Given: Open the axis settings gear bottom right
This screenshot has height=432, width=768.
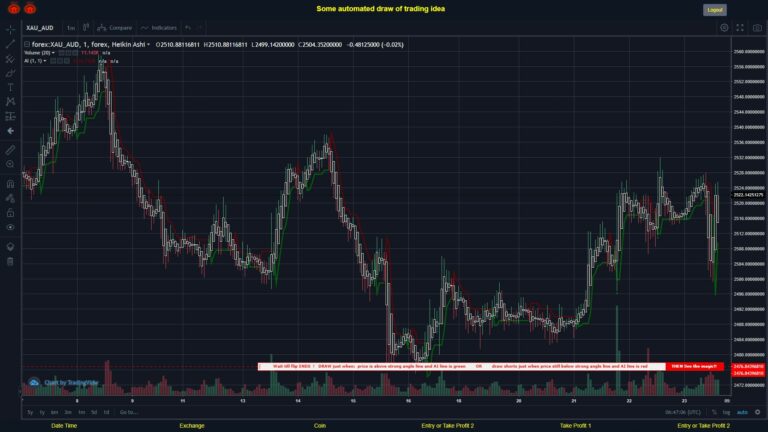Looking at the screenshot, I should point(758,412).
